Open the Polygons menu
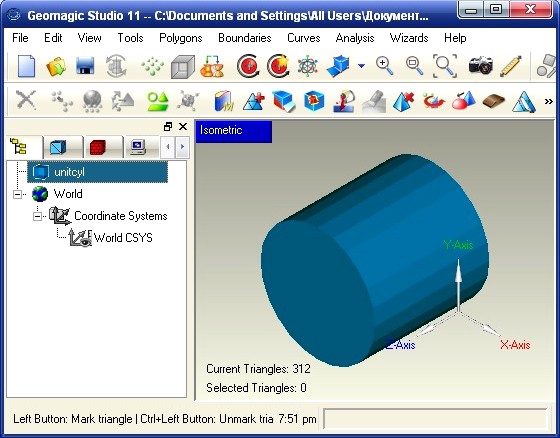 [181, 38]
